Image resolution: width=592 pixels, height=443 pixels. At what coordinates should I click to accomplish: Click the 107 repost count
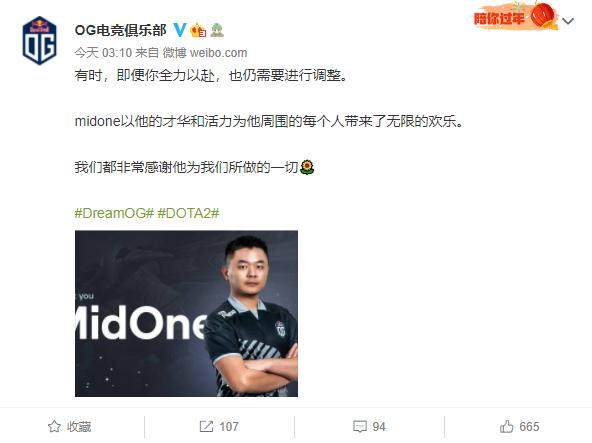click(229, 426)
